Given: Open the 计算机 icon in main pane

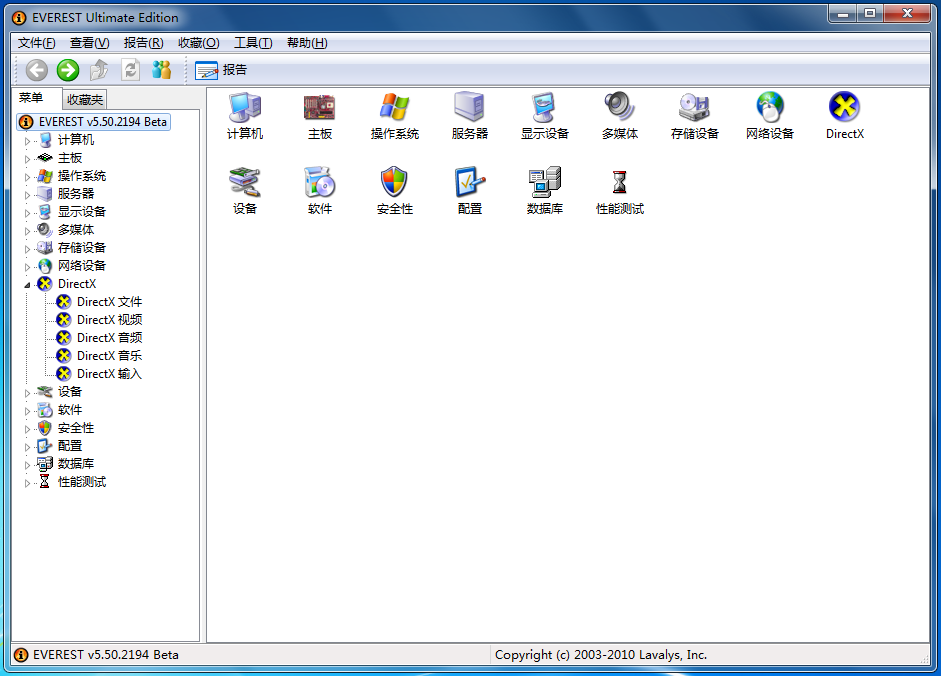Looking at the screenshot, I should [244, 108].
